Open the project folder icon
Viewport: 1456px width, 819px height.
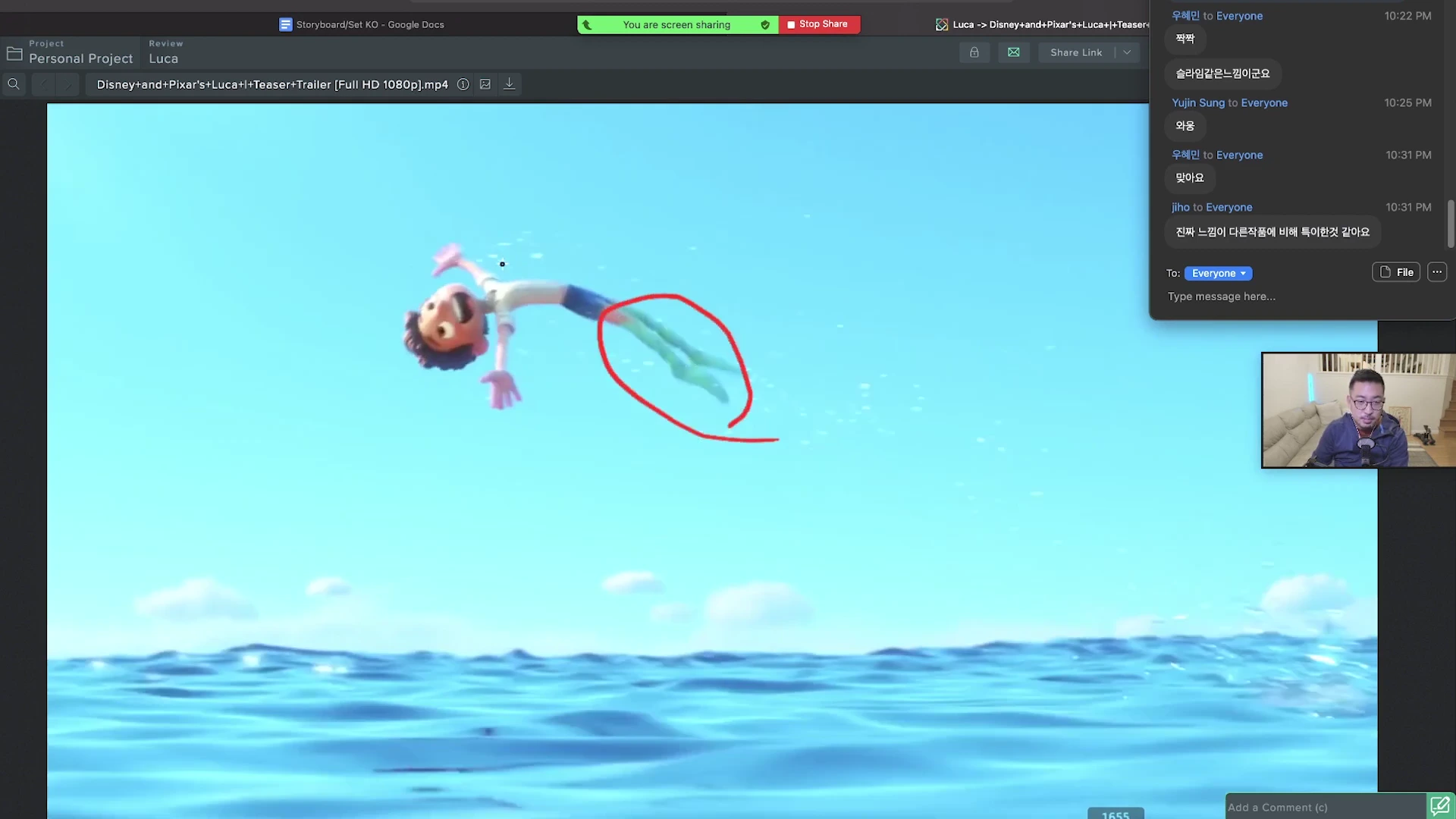pyautogui.click(x=14, y=53)
